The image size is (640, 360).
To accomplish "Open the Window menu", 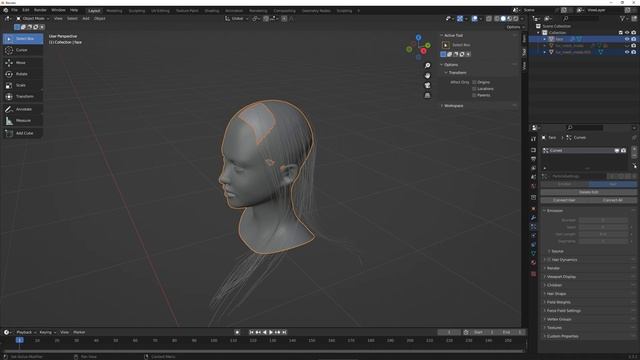I will (x=58, y=10).
